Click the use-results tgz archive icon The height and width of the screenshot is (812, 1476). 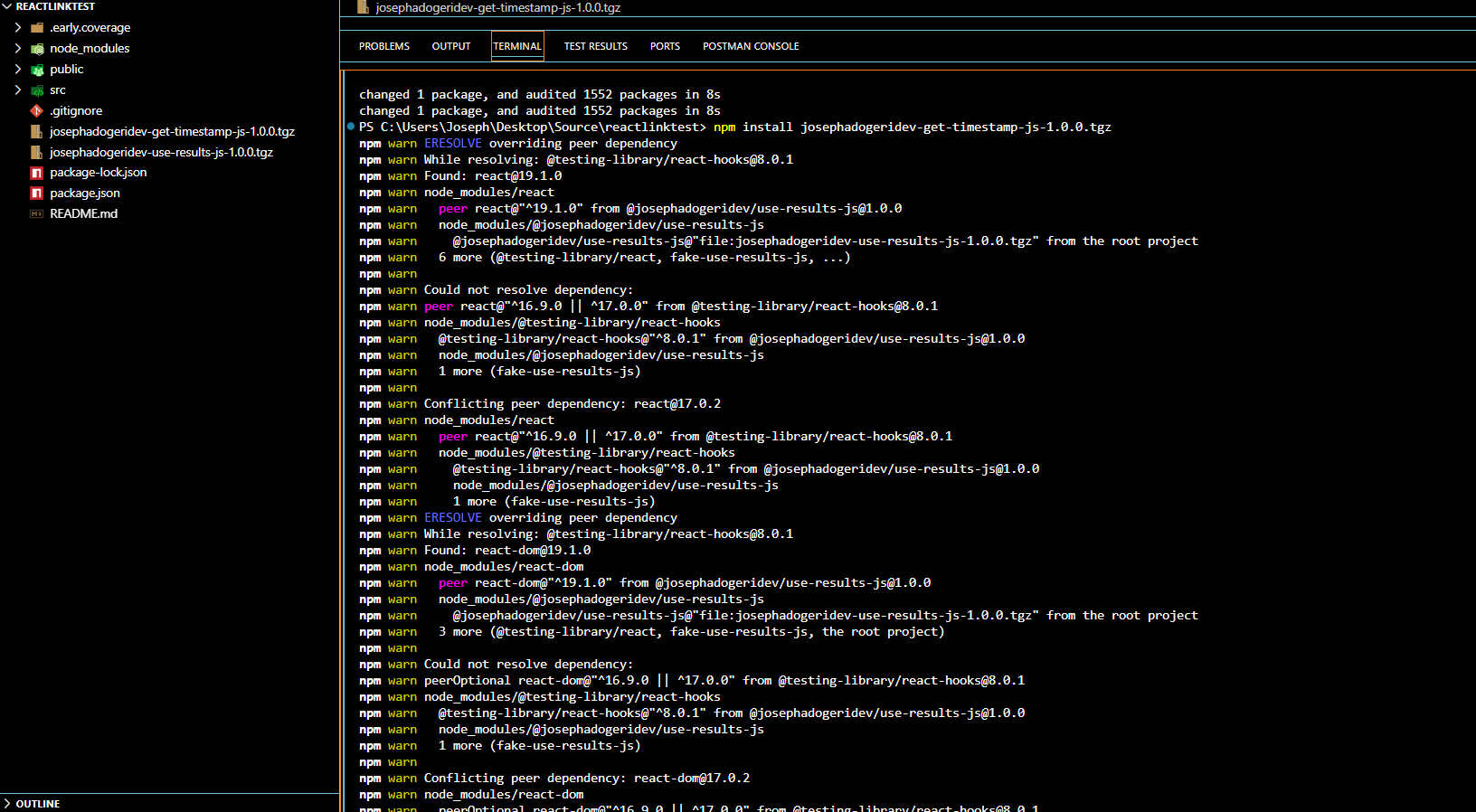(37, 153)
